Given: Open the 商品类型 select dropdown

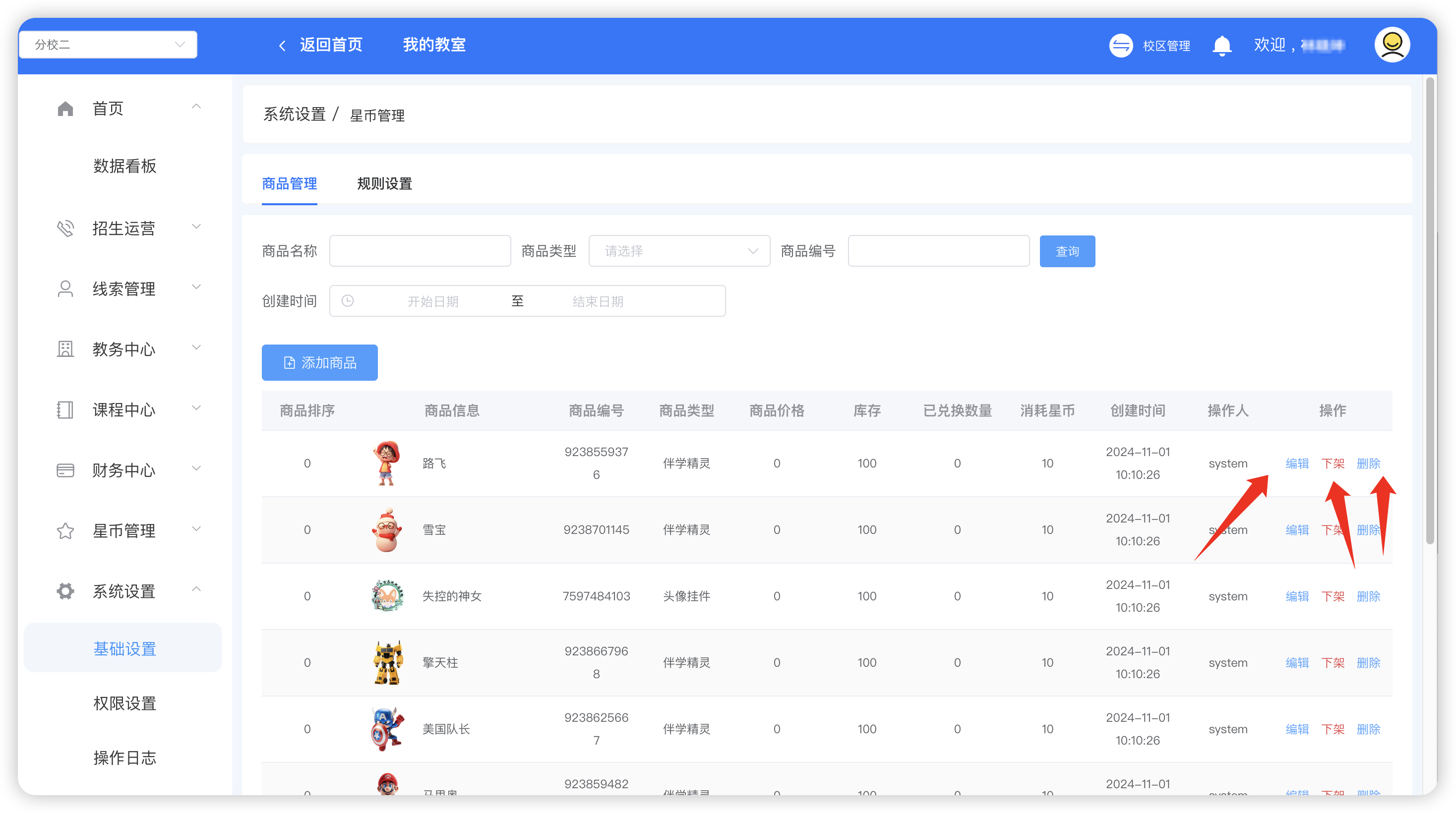Looking at the screenshot, I should [x=679, y=251].
